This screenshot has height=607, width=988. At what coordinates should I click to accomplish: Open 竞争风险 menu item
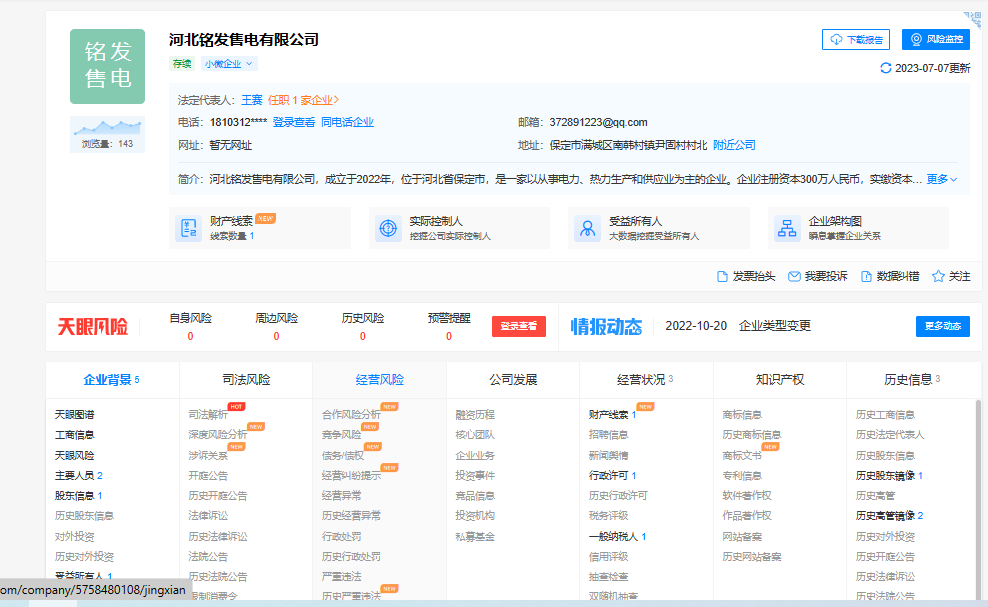[342, 435]
